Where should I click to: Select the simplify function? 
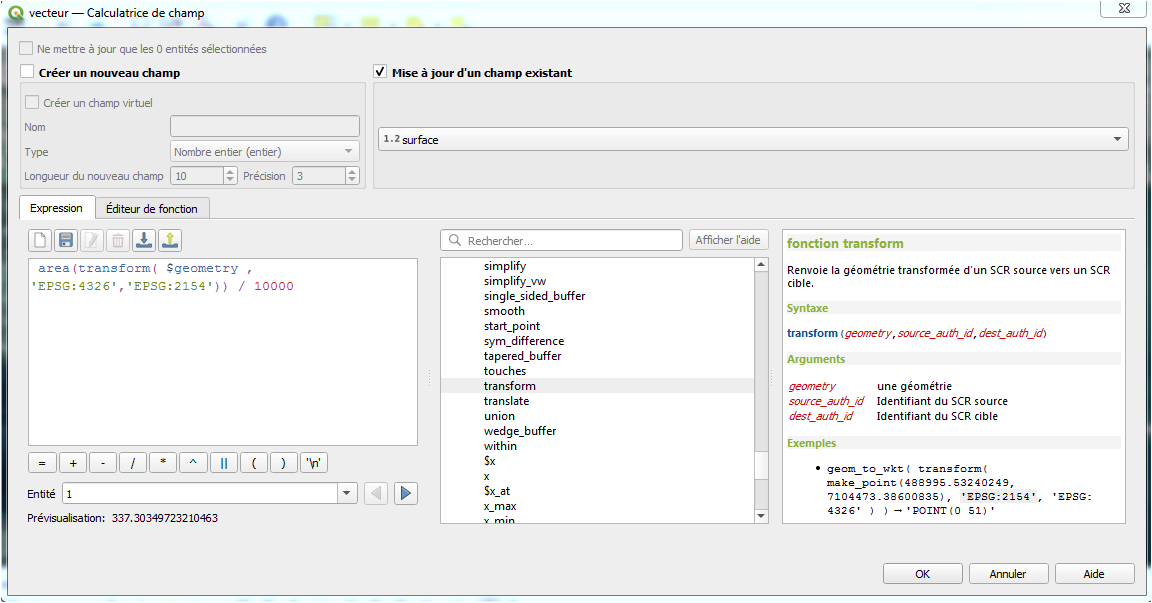tap(505, 266)
